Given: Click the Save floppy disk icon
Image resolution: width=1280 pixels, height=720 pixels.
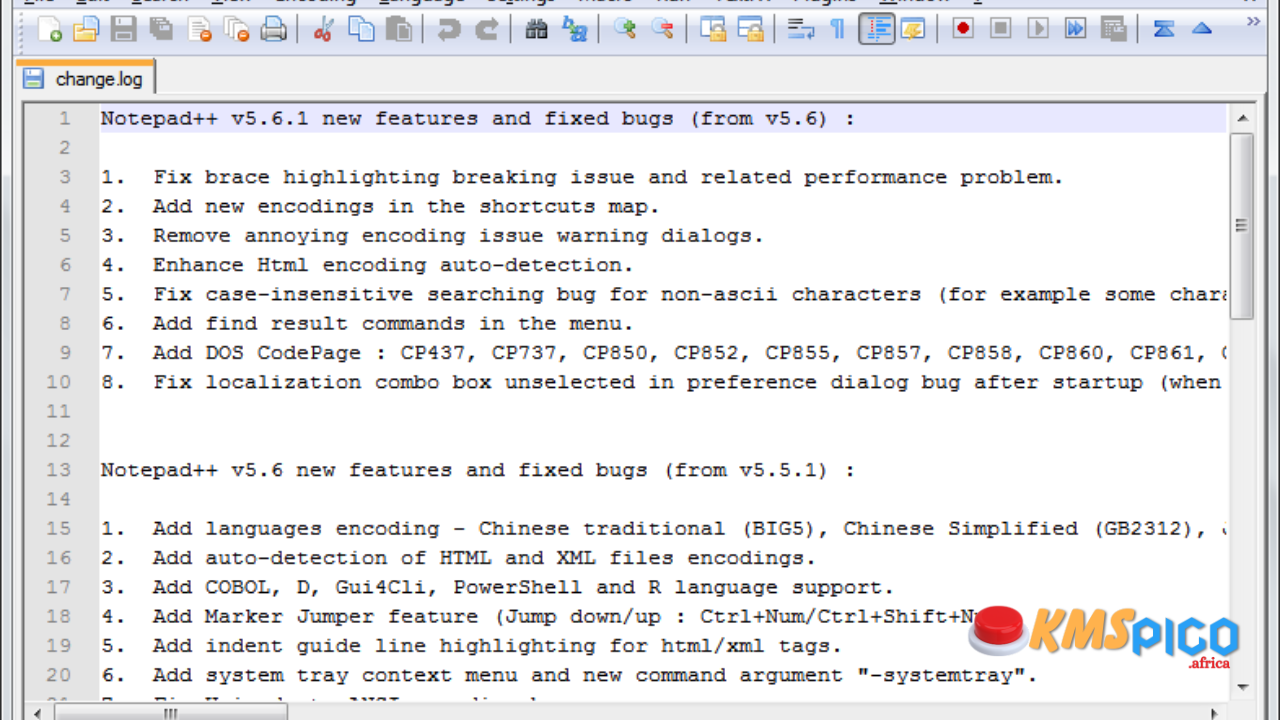Looking at the screenshot, I should 124,29.
